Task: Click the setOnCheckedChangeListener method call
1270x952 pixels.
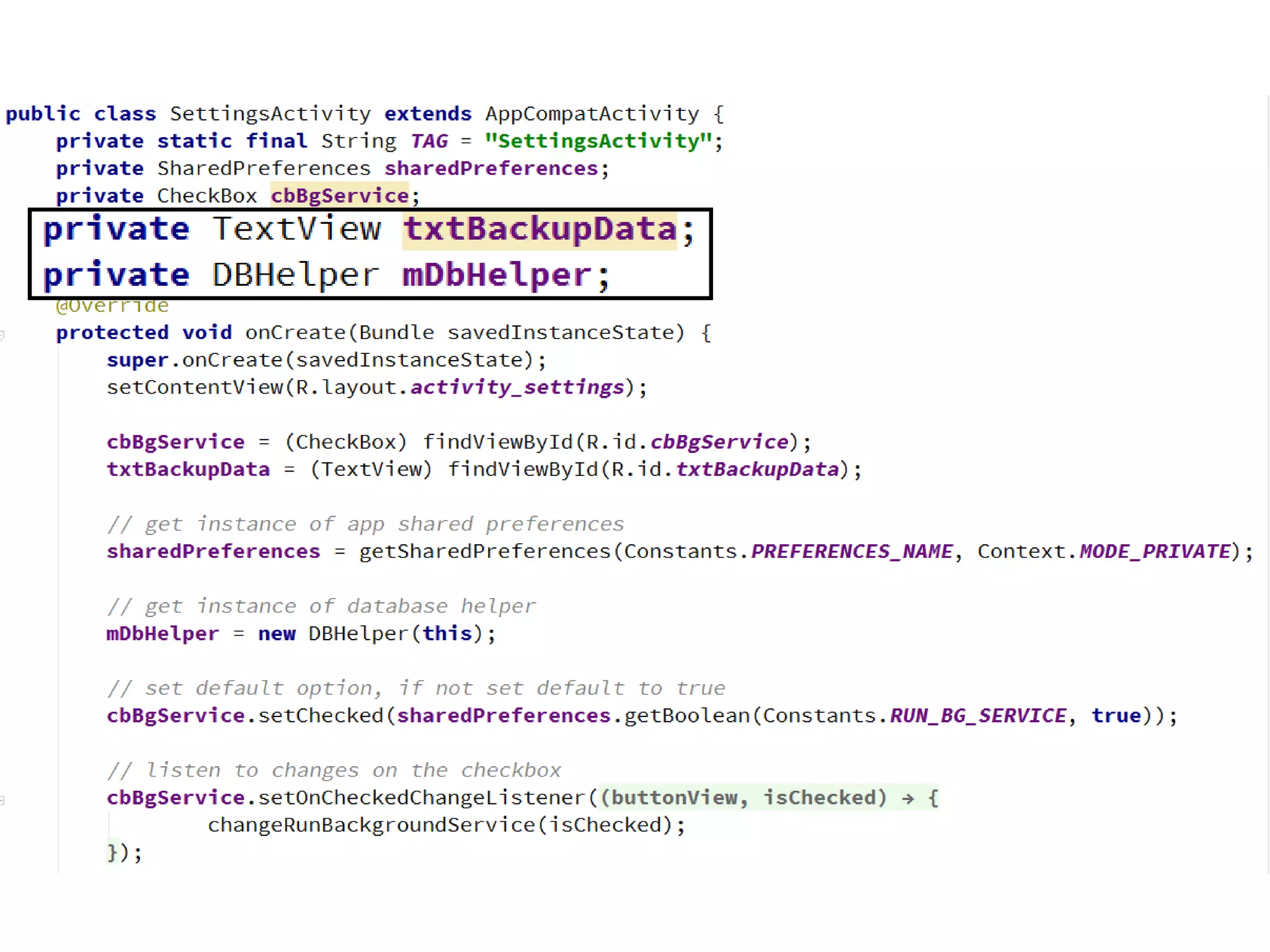Action: (422, 798)
